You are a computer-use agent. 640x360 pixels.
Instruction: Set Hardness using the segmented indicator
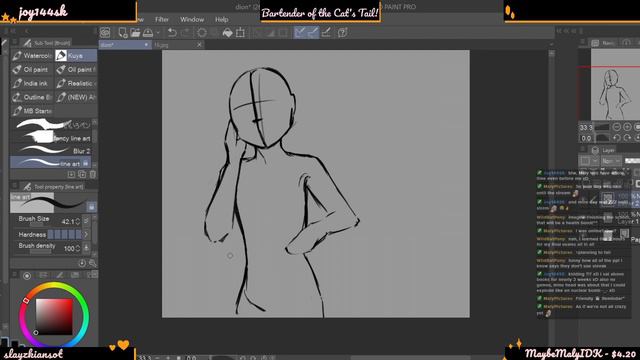(64, 234)
